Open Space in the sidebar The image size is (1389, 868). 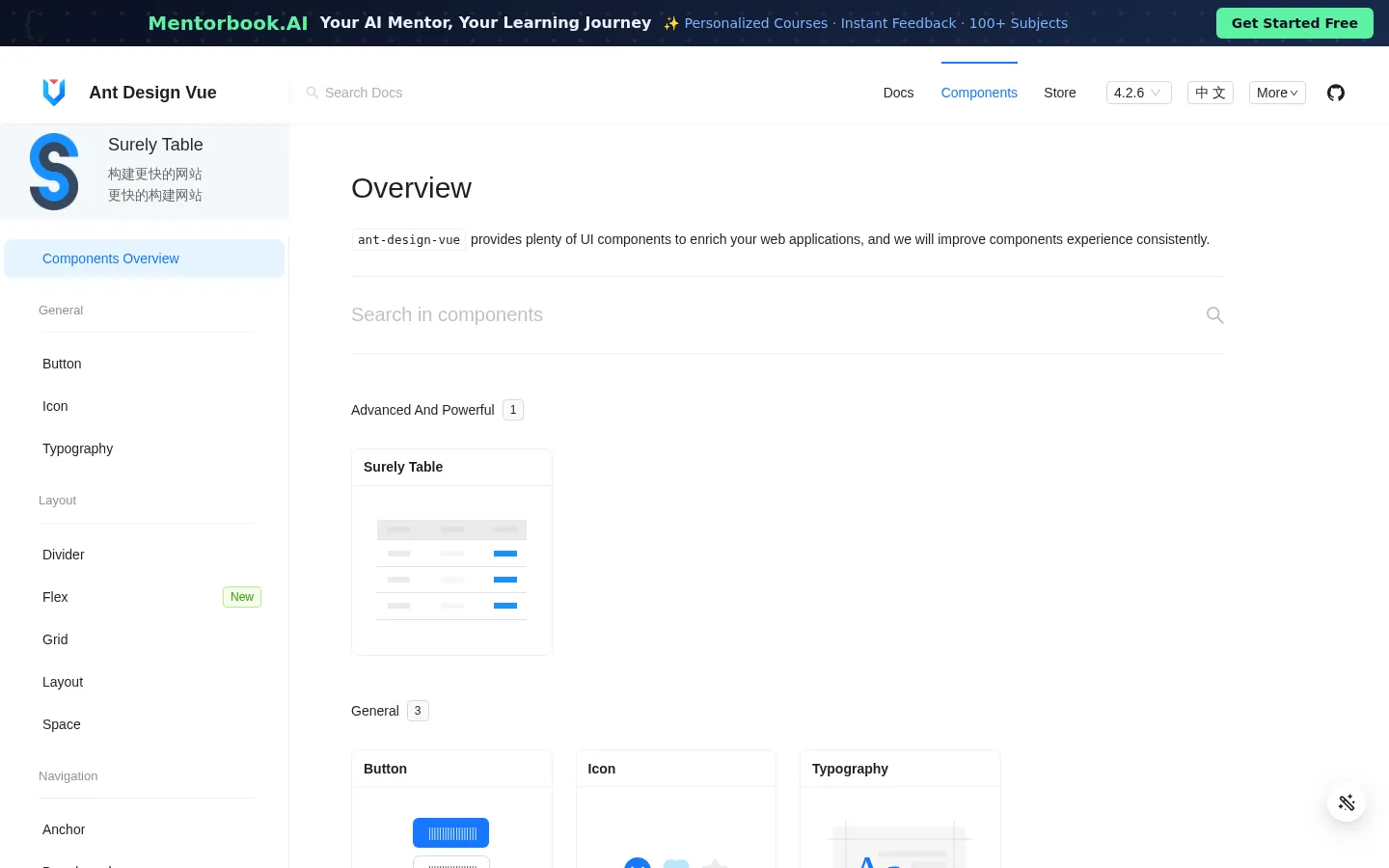pyautogui.click(x=145, y=724)
